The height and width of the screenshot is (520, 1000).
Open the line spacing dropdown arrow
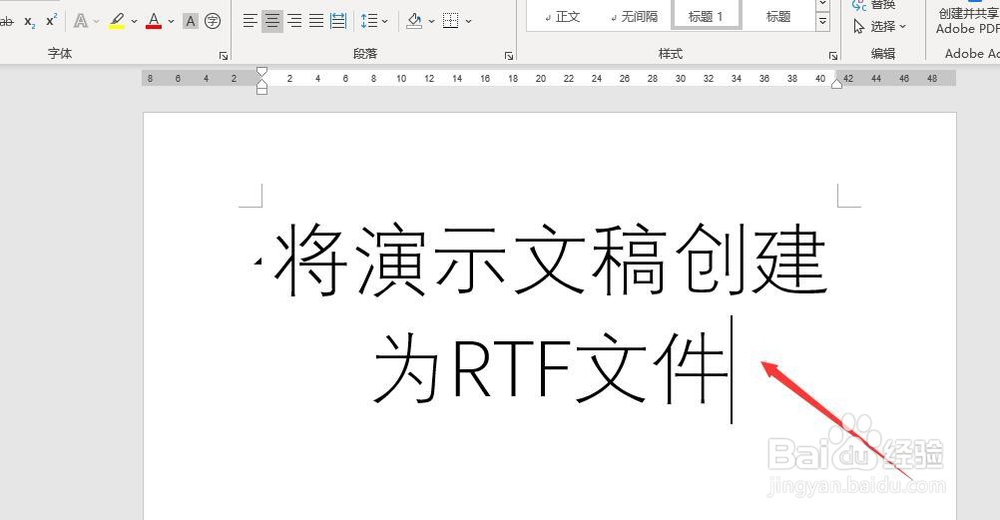tap(385, 21)
